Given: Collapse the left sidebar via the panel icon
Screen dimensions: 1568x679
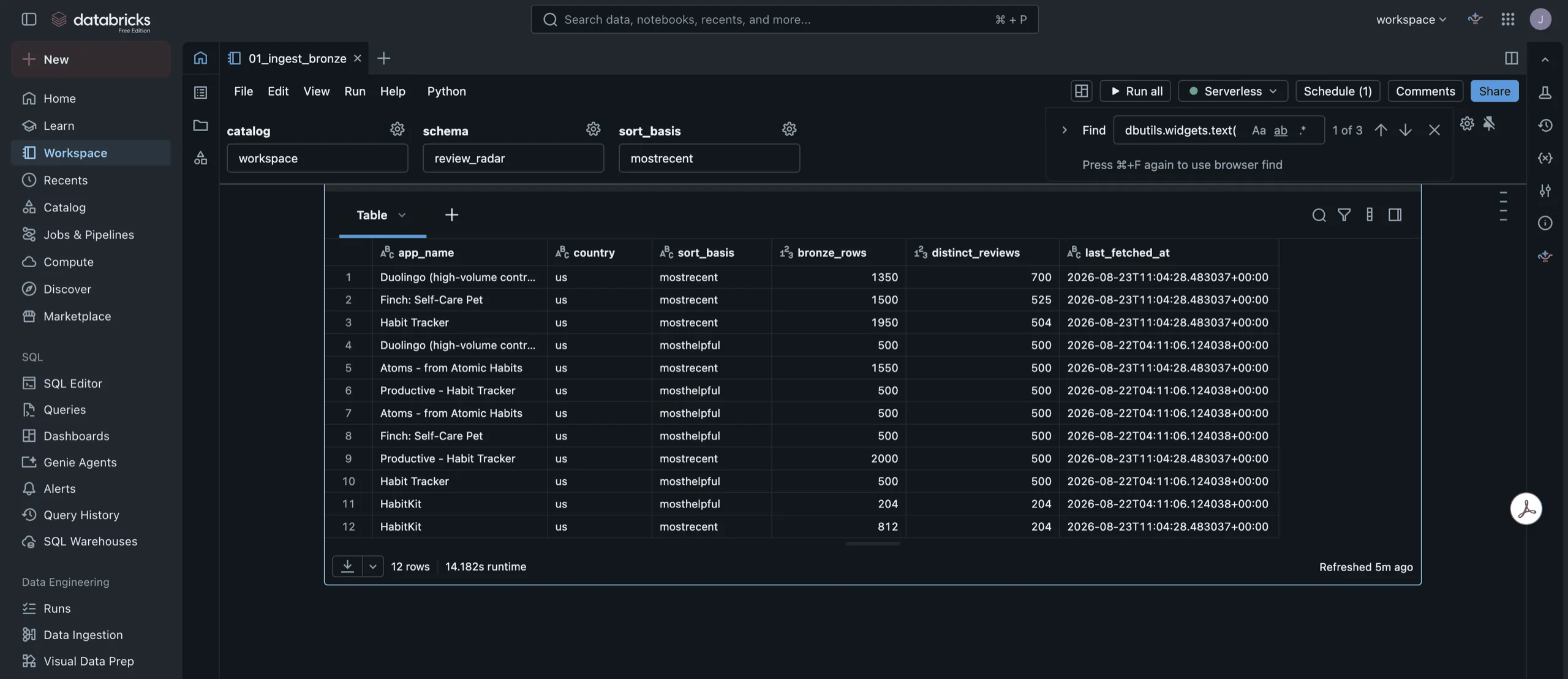Looking at the screenshot, I should click(x=29, y=19).
